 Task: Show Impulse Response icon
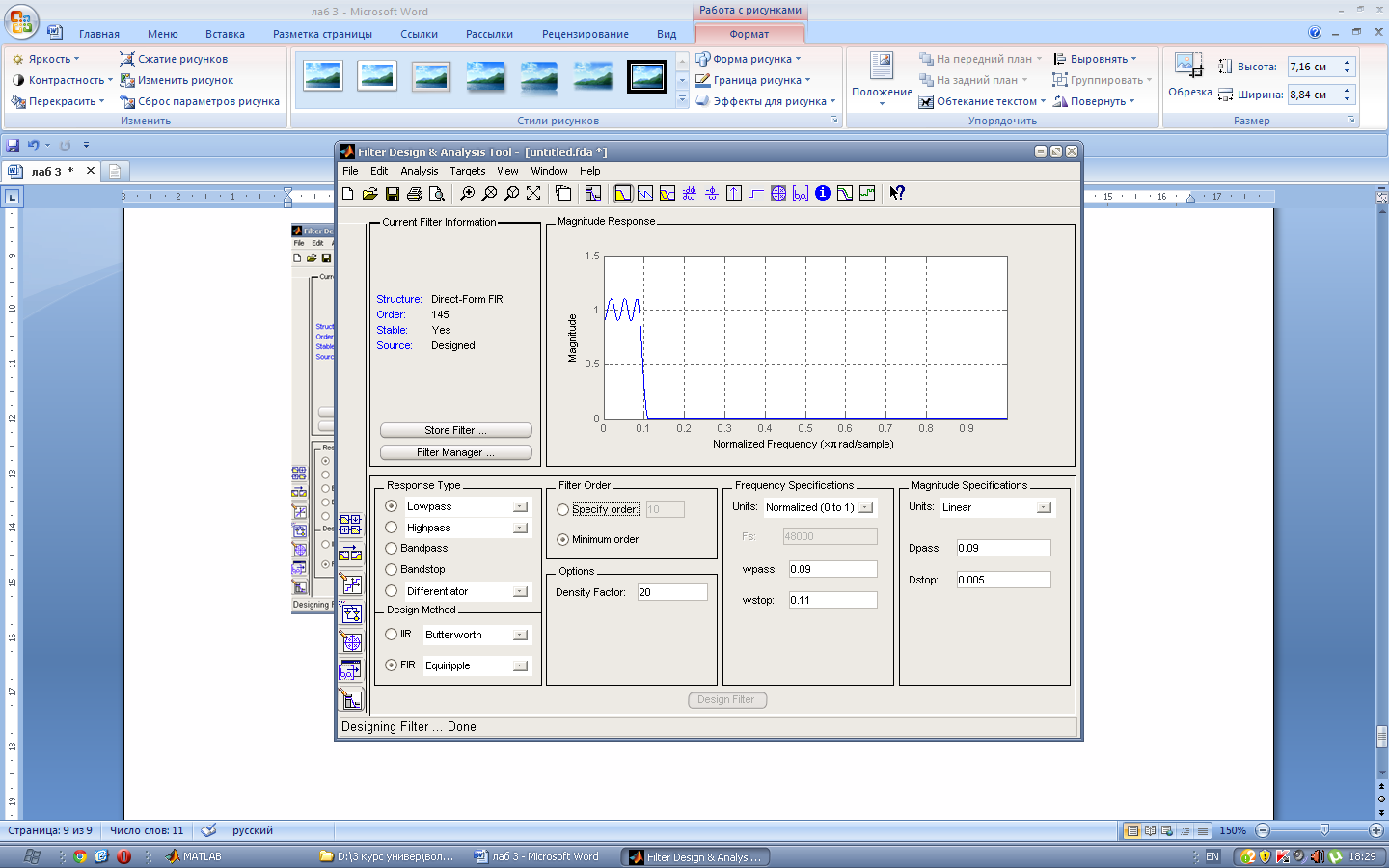click(734, 193)
